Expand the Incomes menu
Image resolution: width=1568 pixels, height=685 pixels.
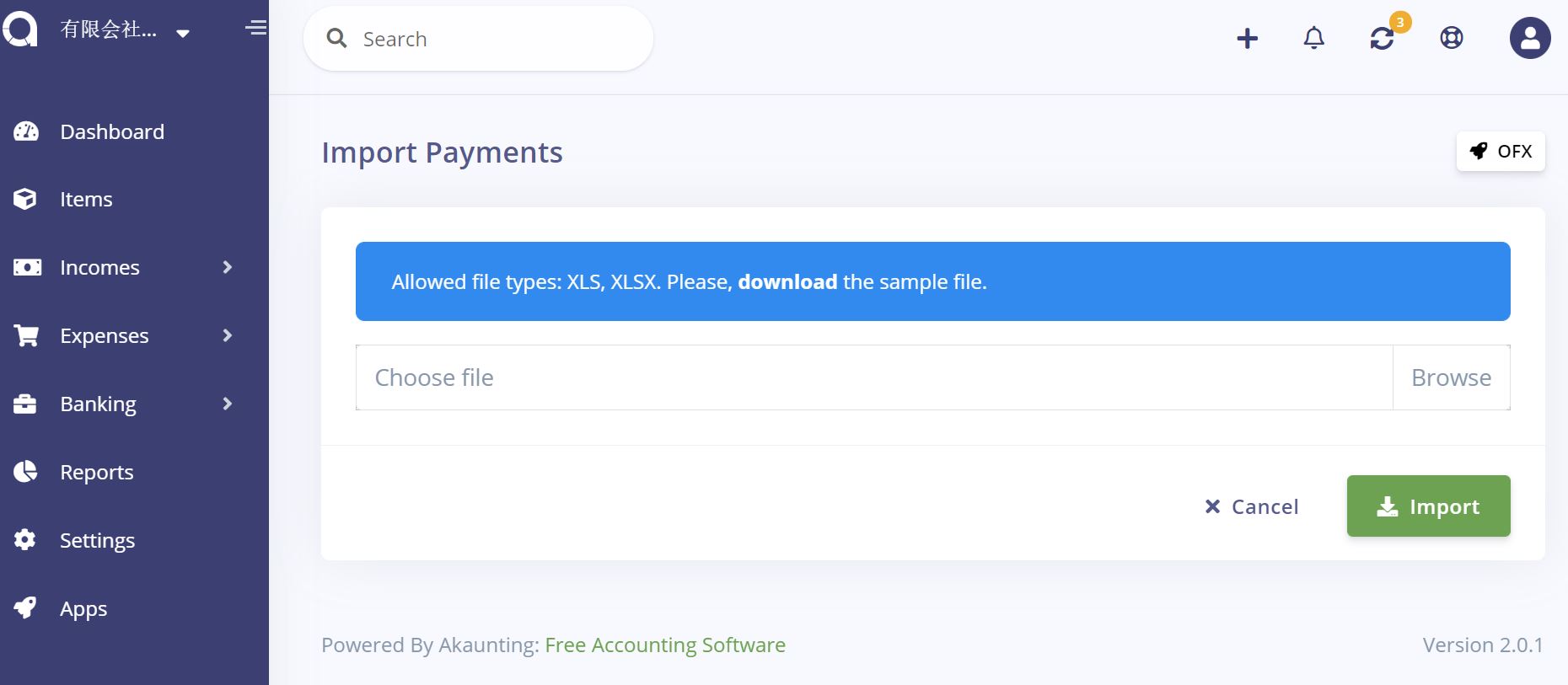(x=226, y=267)
